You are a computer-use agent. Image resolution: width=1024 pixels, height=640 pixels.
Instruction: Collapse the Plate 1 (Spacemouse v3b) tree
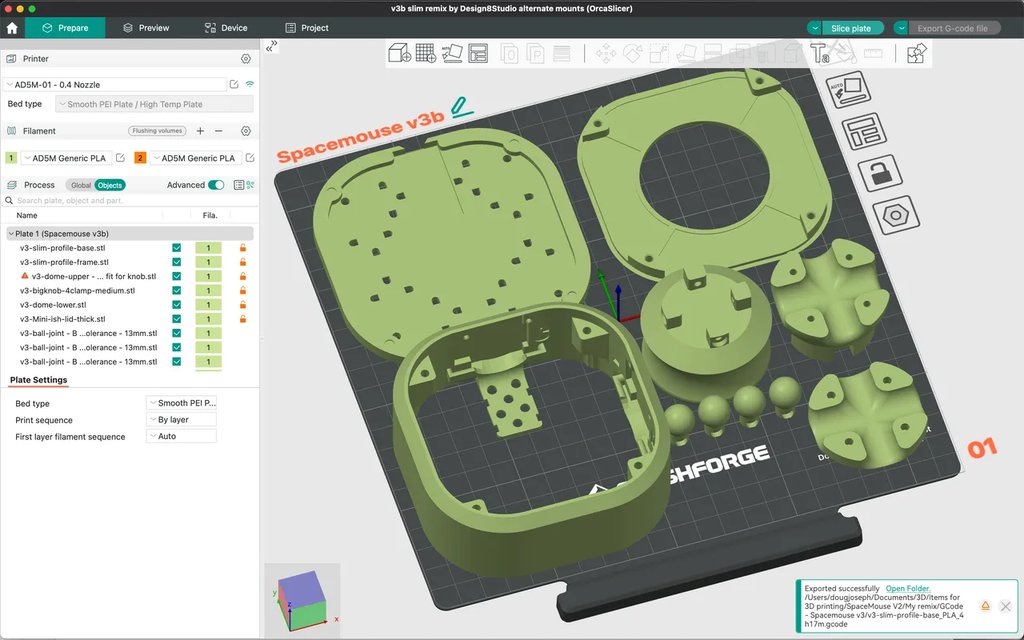coord(10,233)
